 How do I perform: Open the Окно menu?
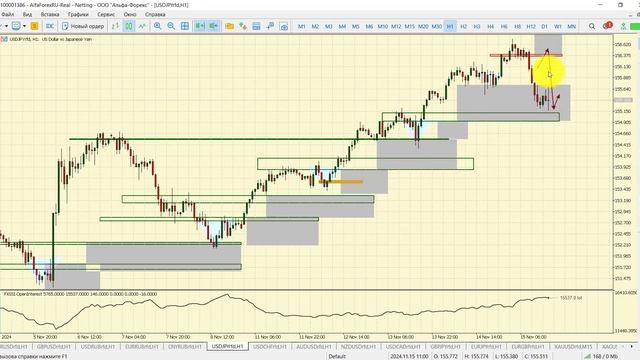[130, 14]
